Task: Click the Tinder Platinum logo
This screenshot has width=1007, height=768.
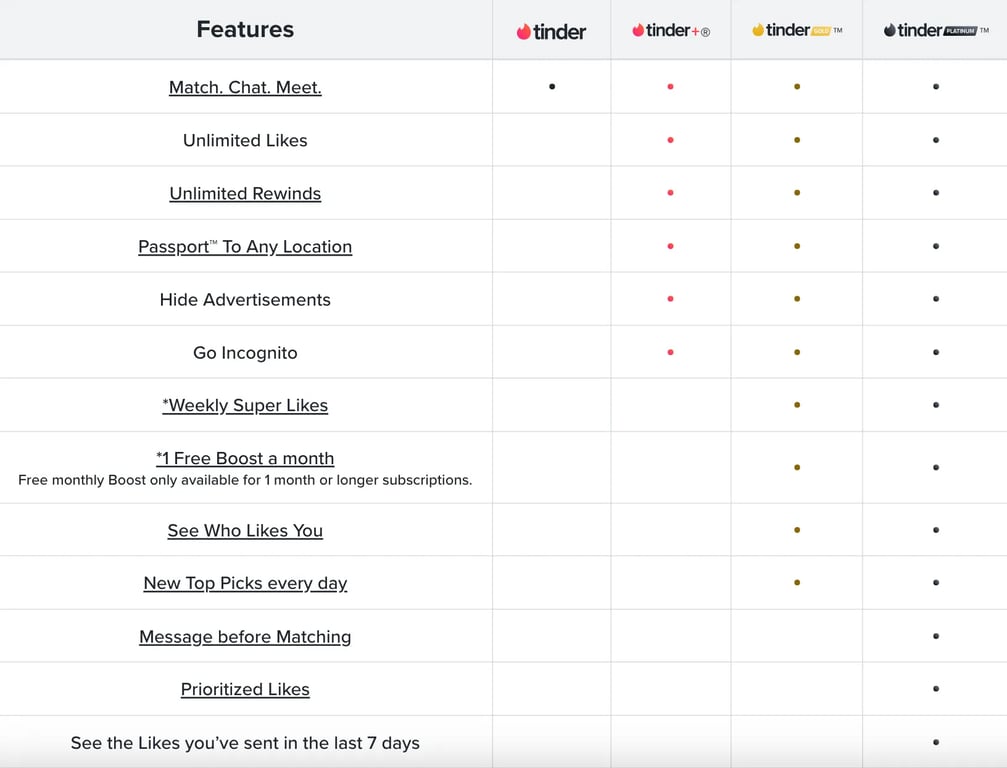Action: coord(935,30)
